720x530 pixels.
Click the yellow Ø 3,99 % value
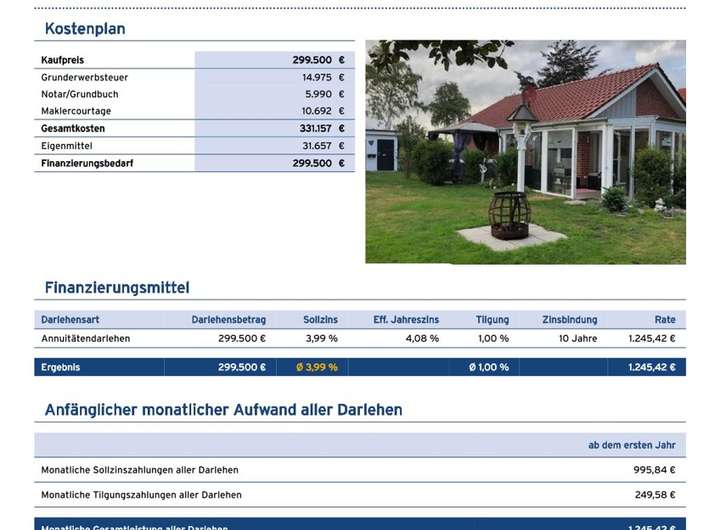tap(317, 367)
